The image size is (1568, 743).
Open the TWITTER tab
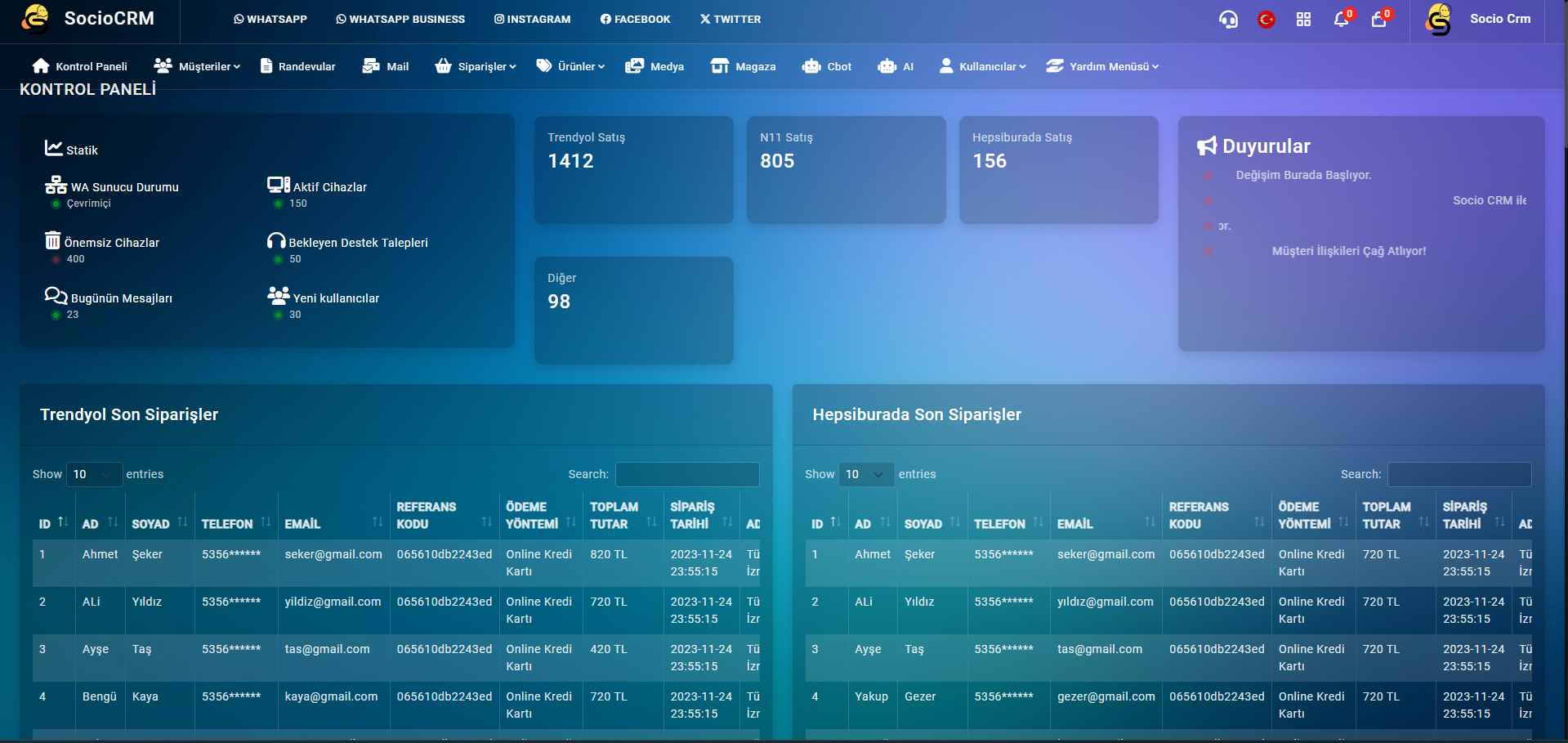click(x=730, y=19)
